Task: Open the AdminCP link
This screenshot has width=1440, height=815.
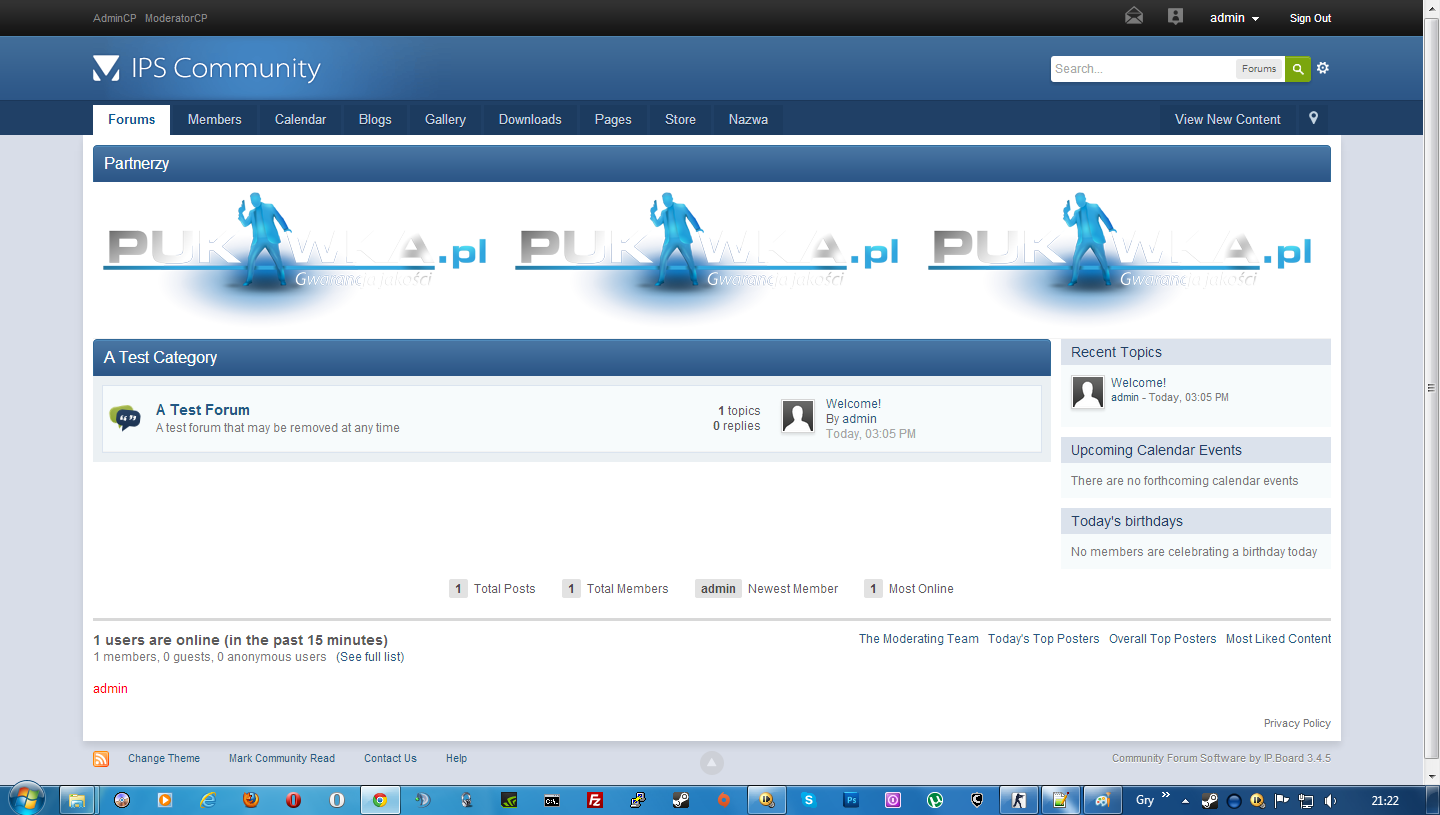Action: tap(114, 18)
